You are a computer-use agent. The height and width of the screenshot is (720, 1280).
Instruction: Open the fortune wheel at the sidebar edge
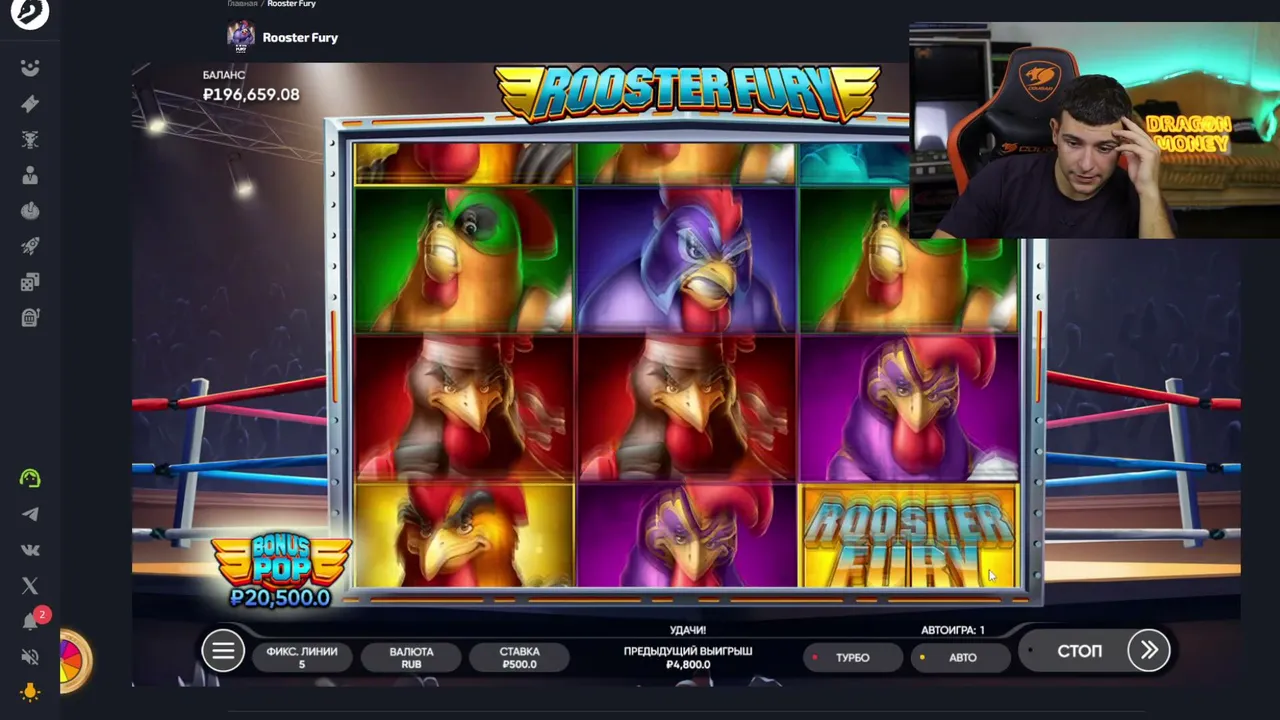[75, 660]
